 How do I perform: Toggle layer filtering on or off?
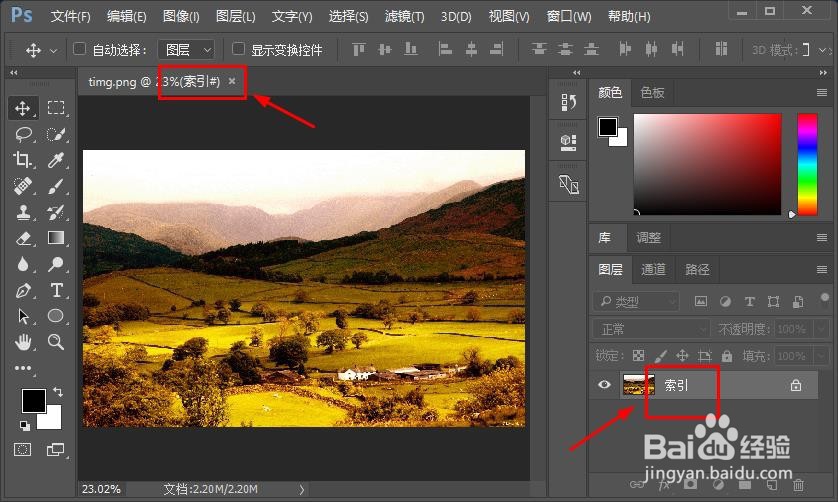tap(825, 297)
